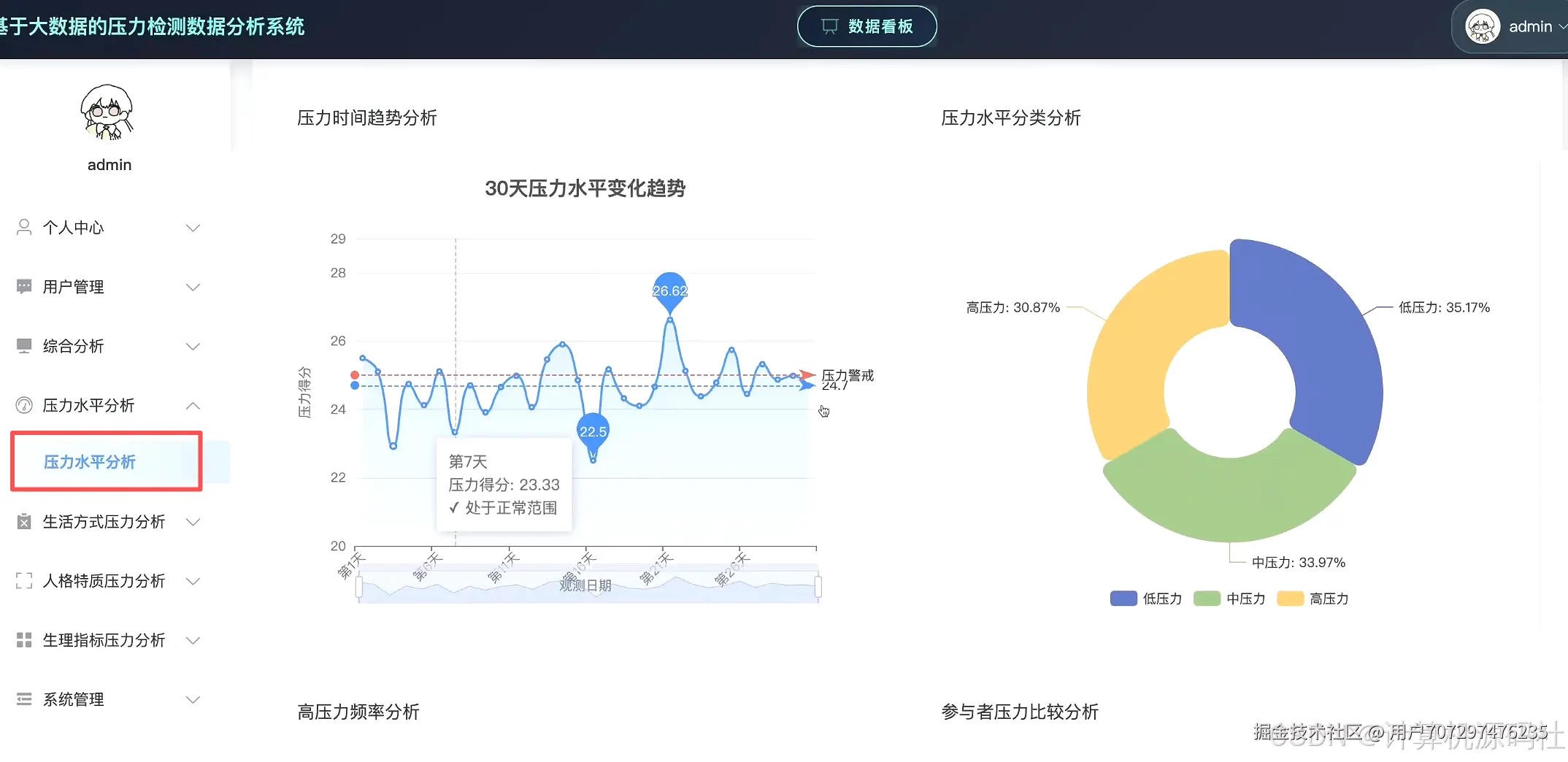Select the 综合分析 sidebar icon

pos(23,345)
